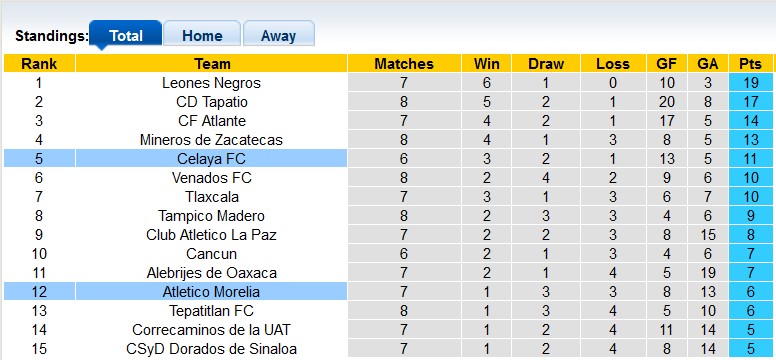Screen dimensions: 776x360
Task: Open the Tepatitlan FC team link
Action: click(211, 310)
